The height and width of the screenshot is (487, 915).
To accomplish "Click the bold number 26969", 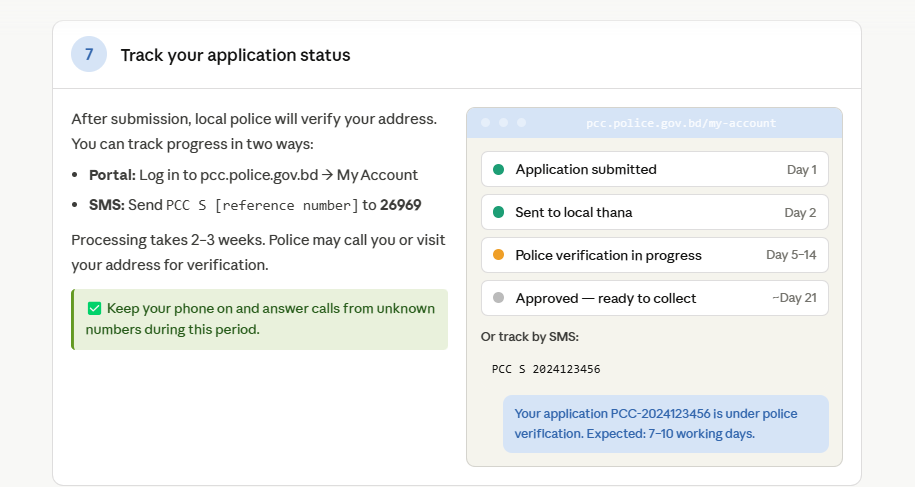I will pos(400,205).
